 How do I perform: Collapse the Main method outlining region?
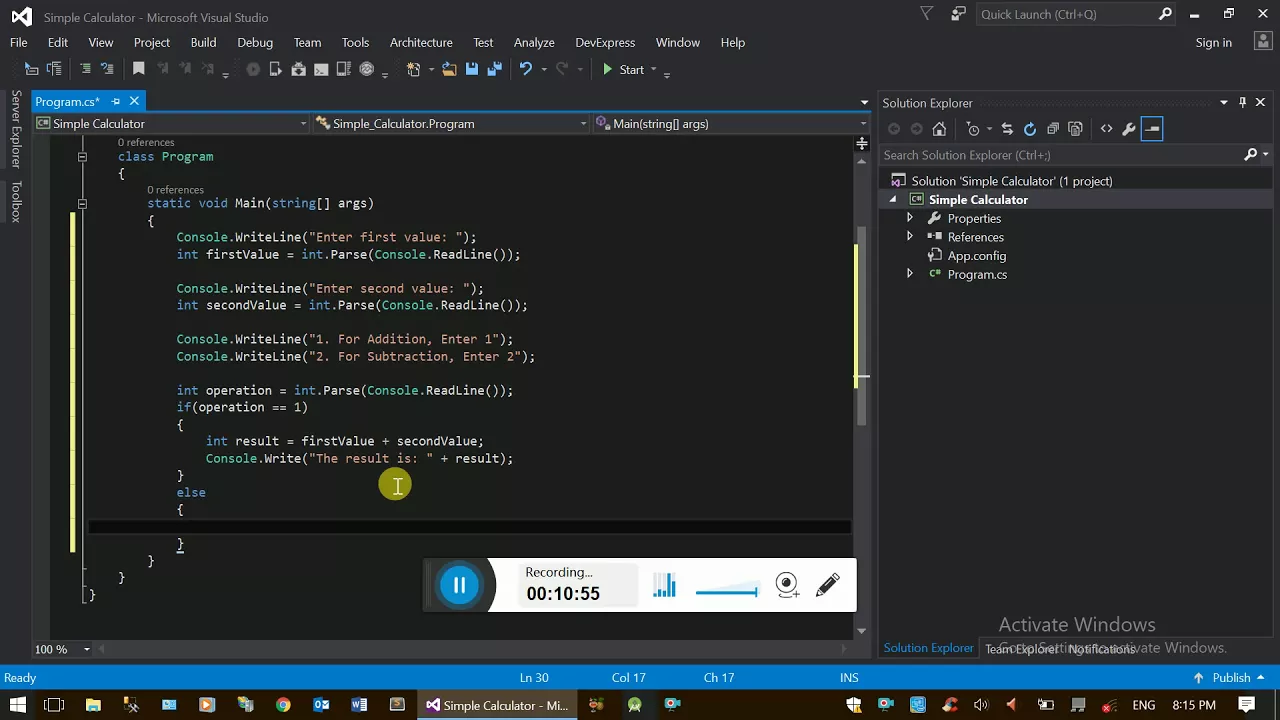tap(82, 203)
